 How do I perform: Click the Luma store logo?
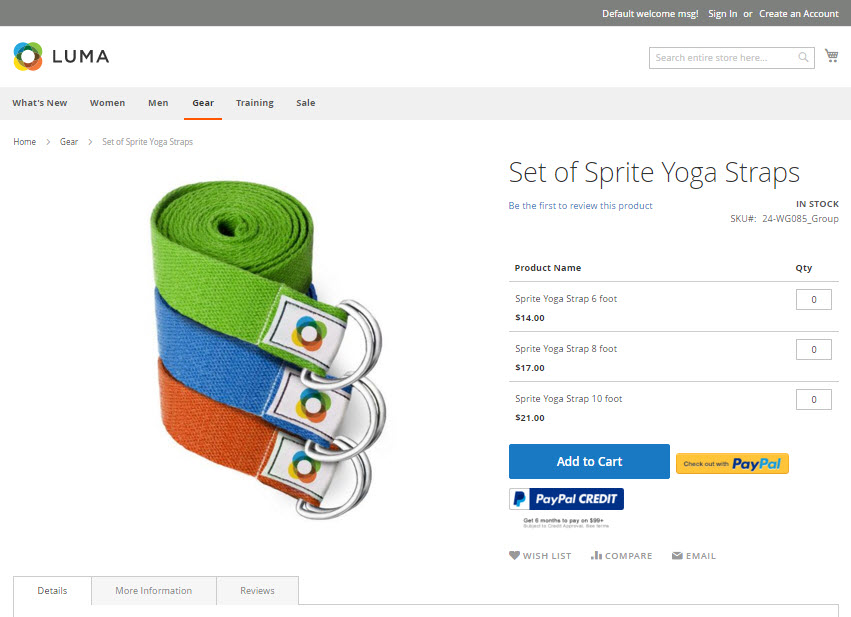60,57
